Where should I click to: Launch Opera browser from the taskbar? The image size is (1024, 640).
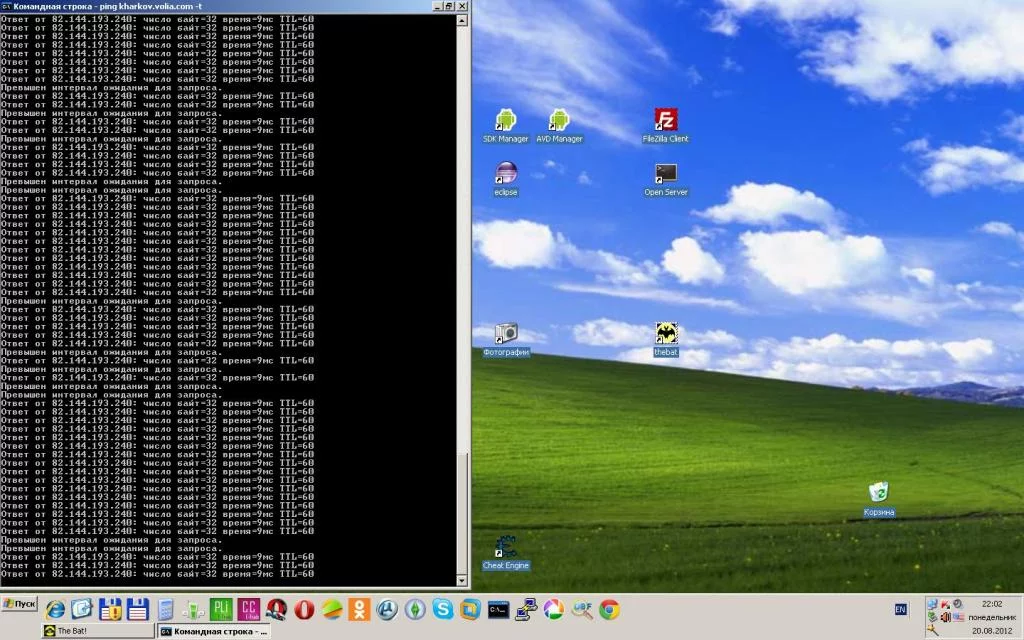[x=303, y=609]
